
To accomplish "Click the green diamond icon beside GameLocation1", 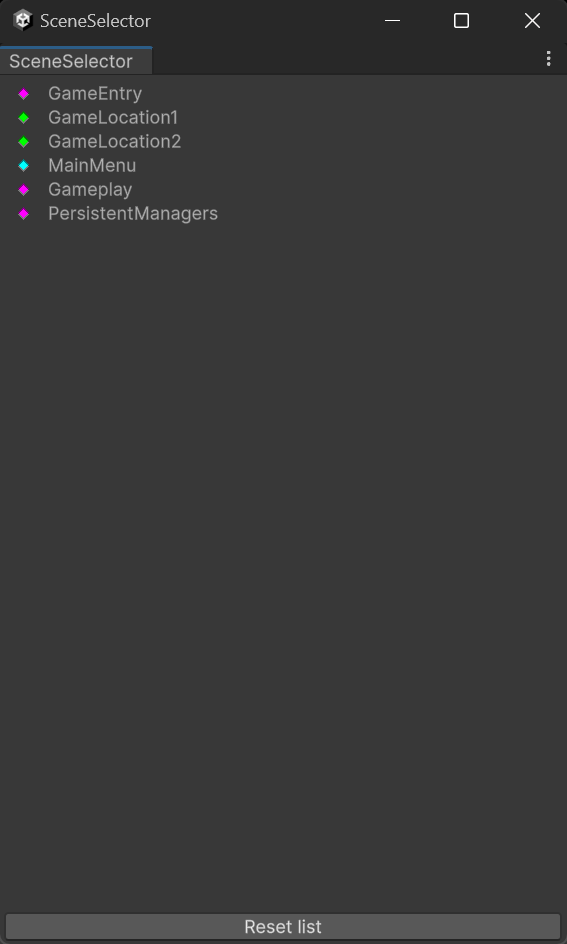I will coord(23,118).
